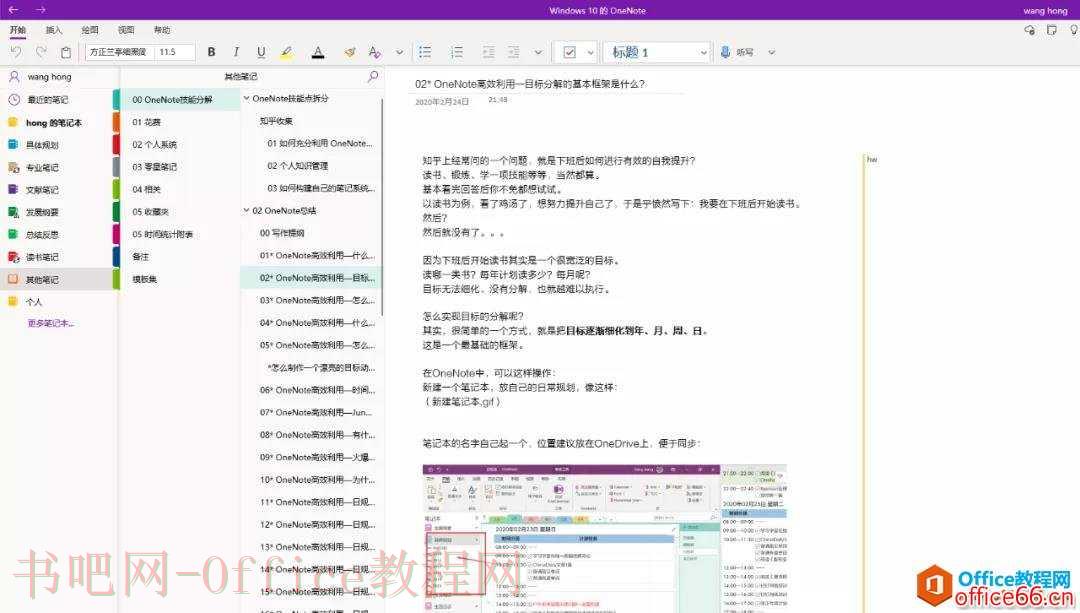Click the embedded OneNote screenshot image
Screen dimensions: 1080x613
[604, 537]
